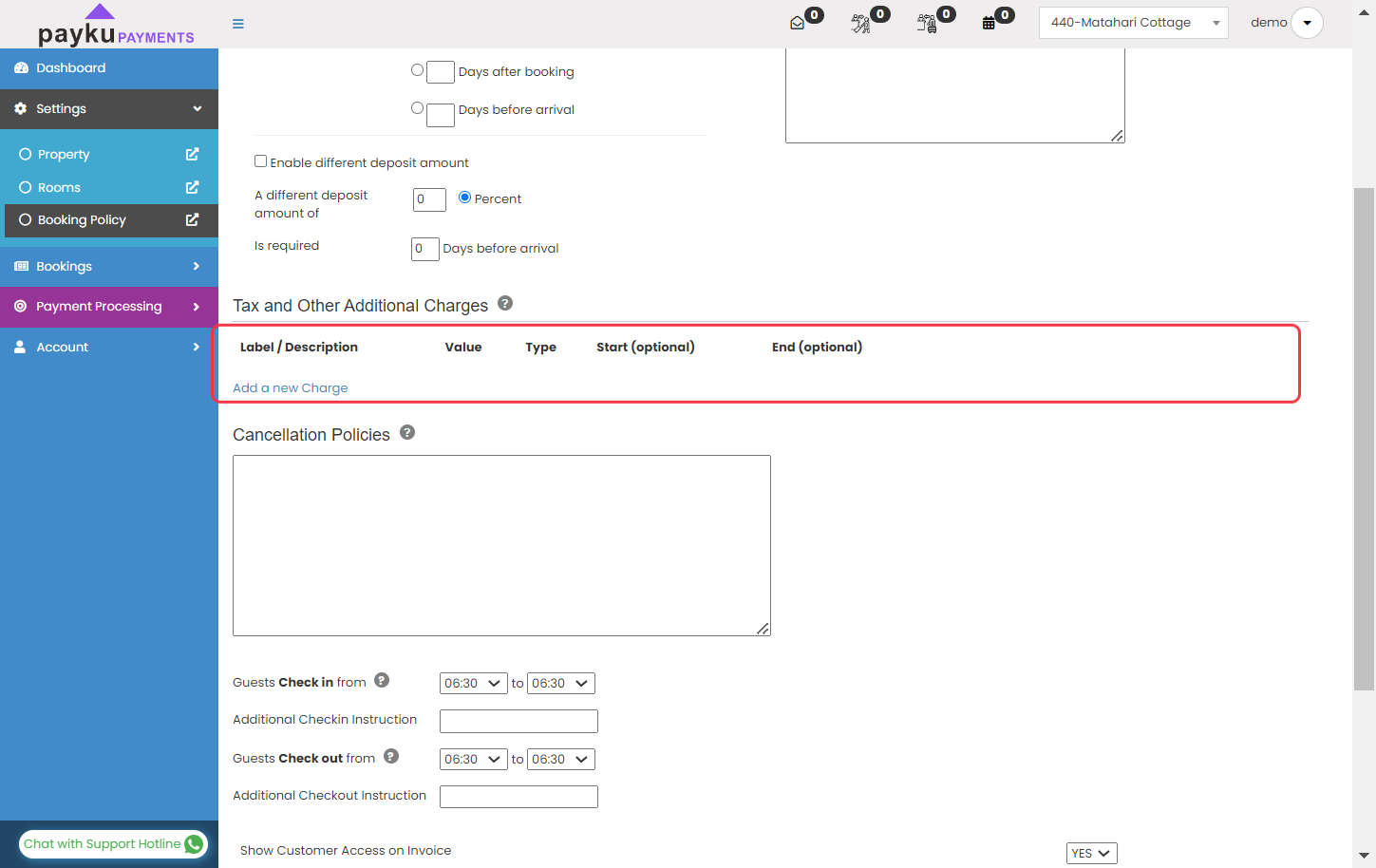This screenshot has width=1376, height=868.
Task: Open the calendar bookings icon
Action: click(x=989, y=23)
